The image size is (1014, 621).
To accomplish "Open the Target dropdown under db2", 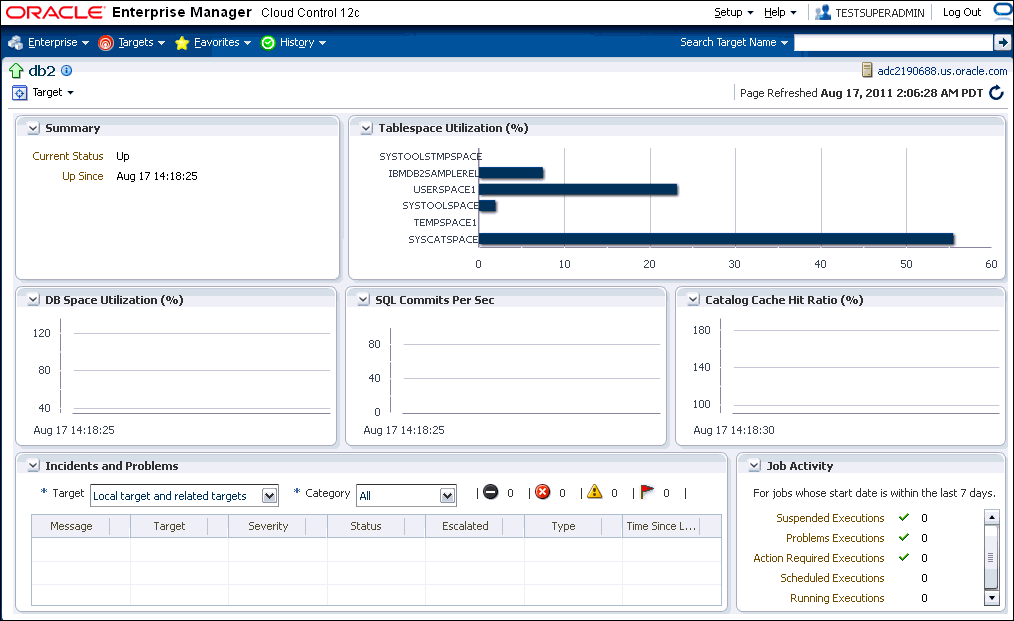I will coord(53,93).
